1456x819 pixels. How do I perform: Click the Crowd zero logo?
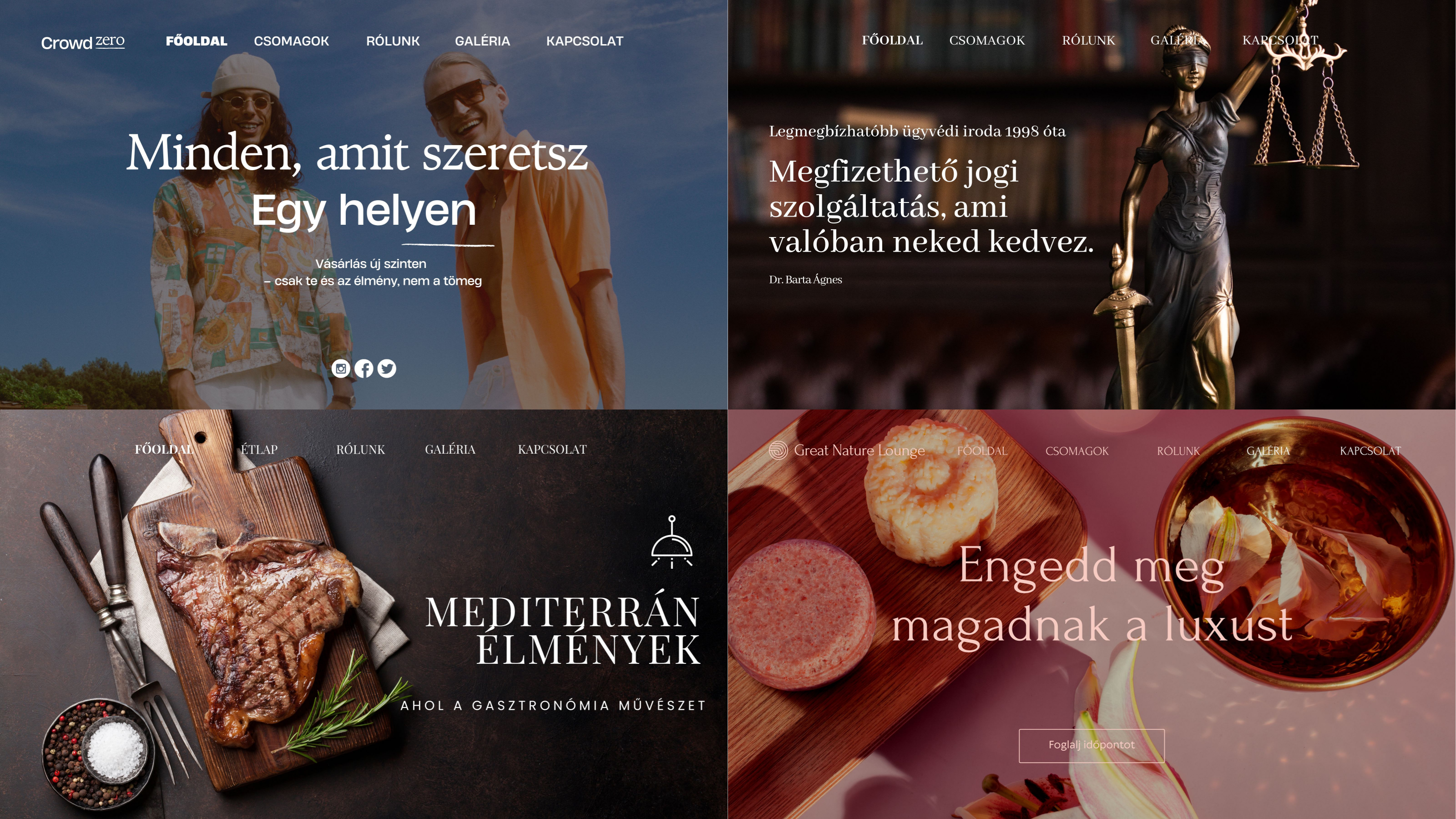[x=83, y=42]
